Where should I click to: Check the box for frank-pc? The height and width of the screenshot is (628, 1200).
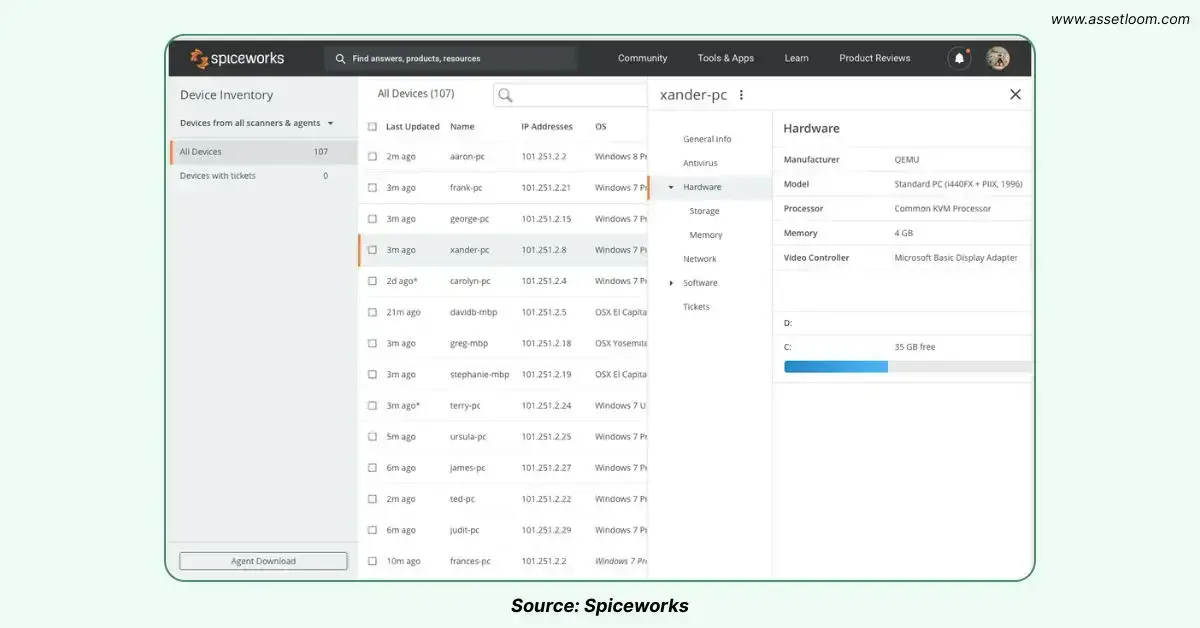(x=372, y=187)
